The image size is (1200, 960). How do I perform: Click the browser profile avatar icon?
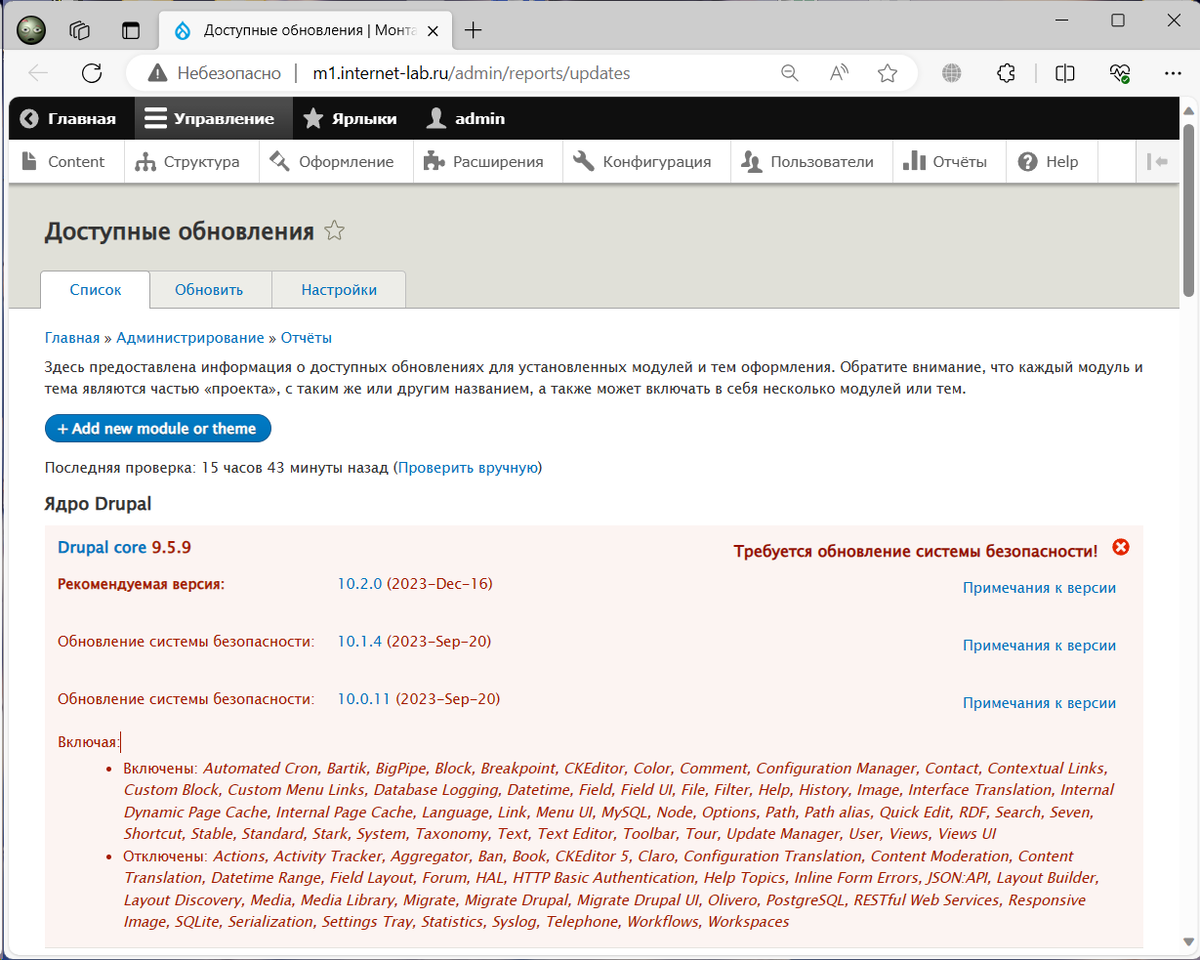coord(31,30)
